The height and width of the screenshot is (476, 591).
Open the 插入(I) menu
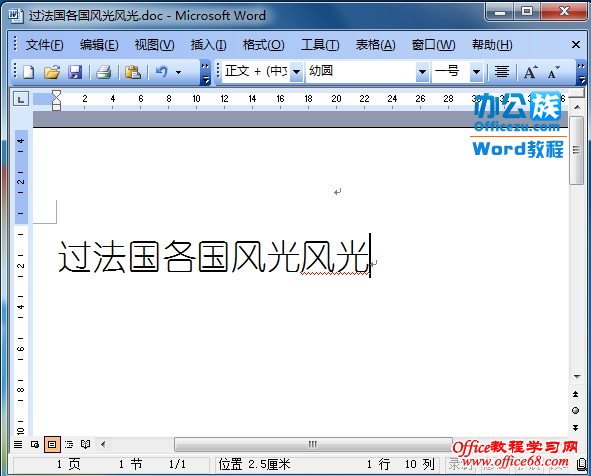pyautogui.click(x=208, y=45)
